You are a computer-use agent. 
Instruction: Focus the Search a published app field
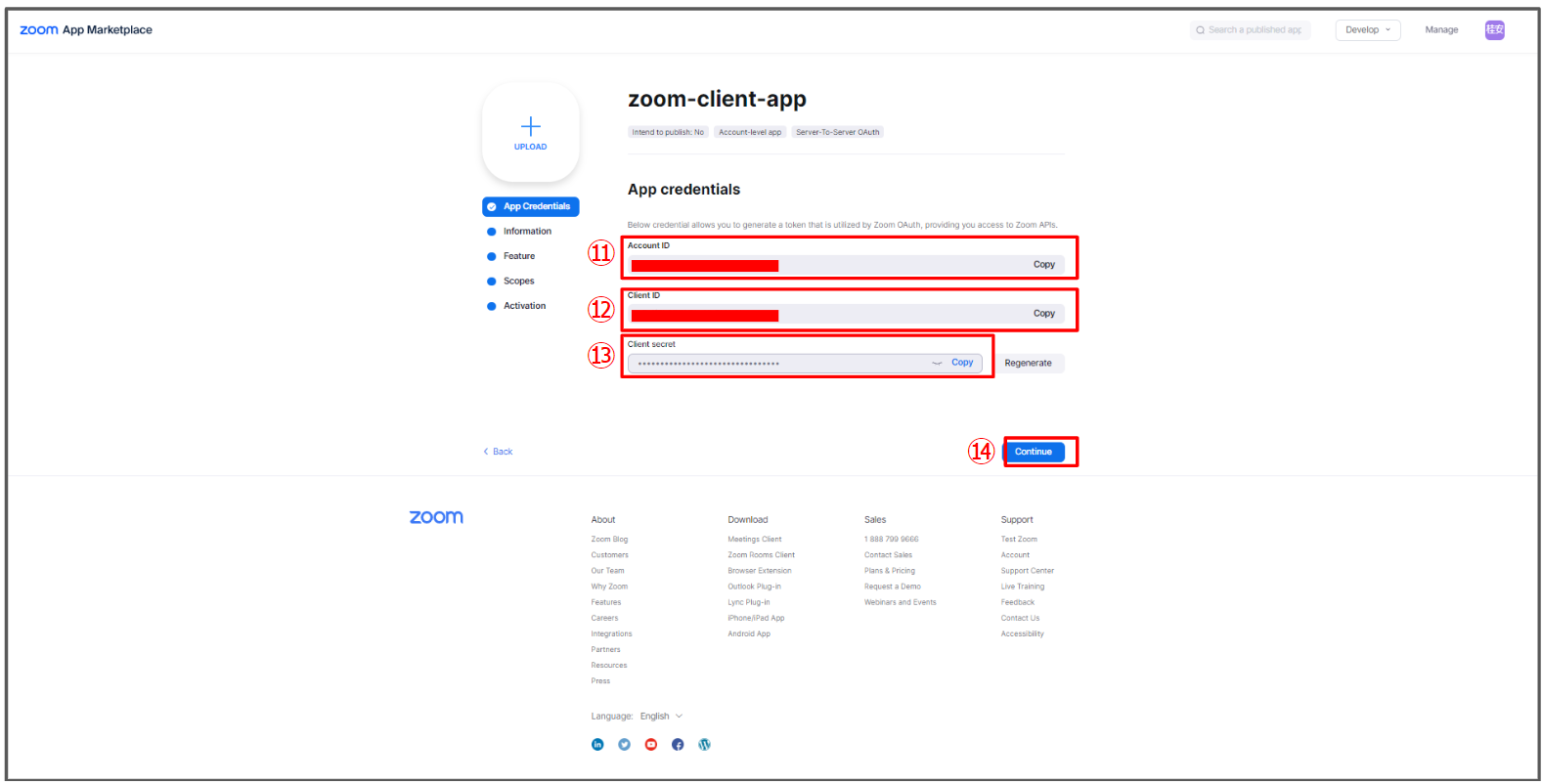pyautogui.click(x=1251, y=30)
